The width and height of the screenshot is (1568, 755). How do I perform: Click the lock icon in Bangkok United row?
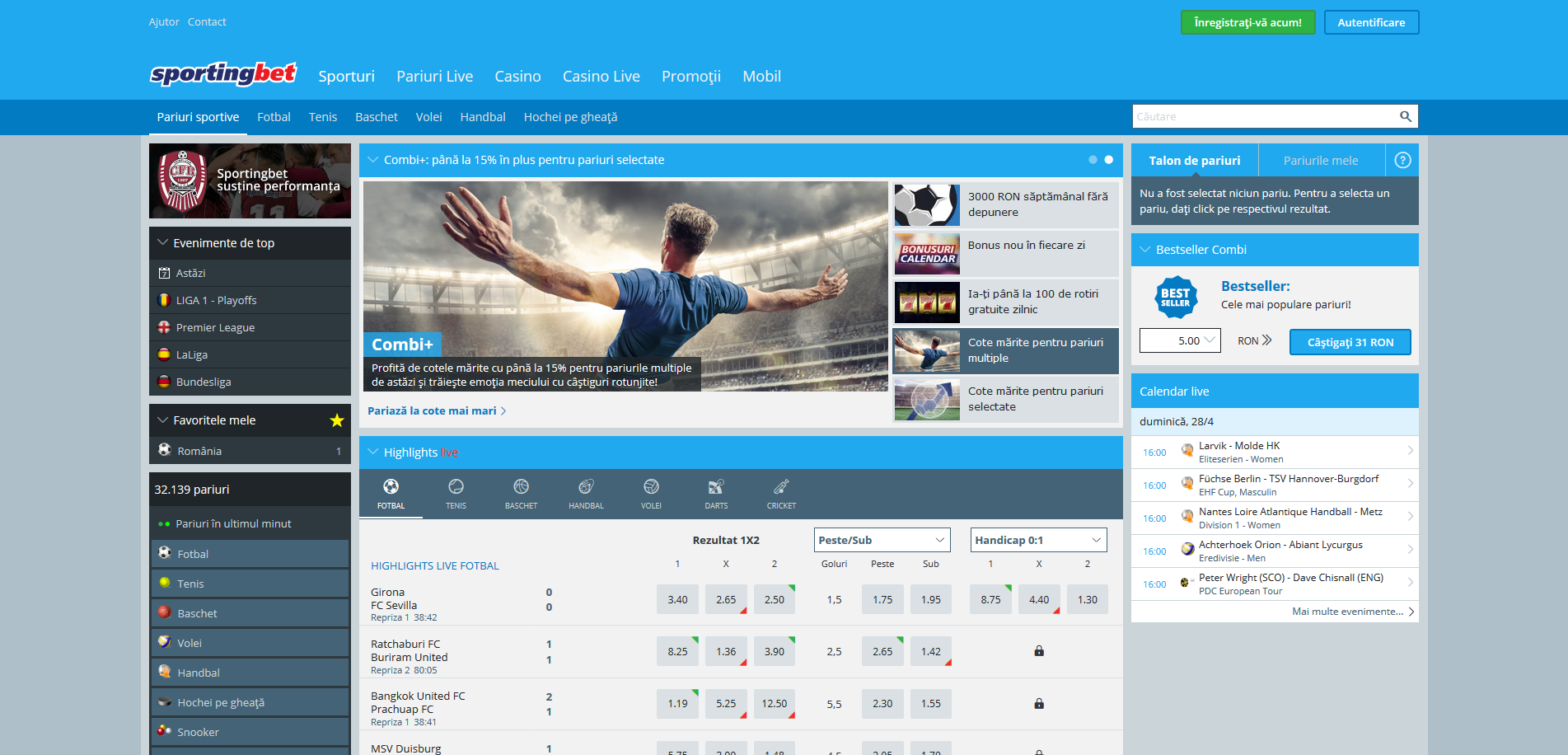coord(1039,703)
